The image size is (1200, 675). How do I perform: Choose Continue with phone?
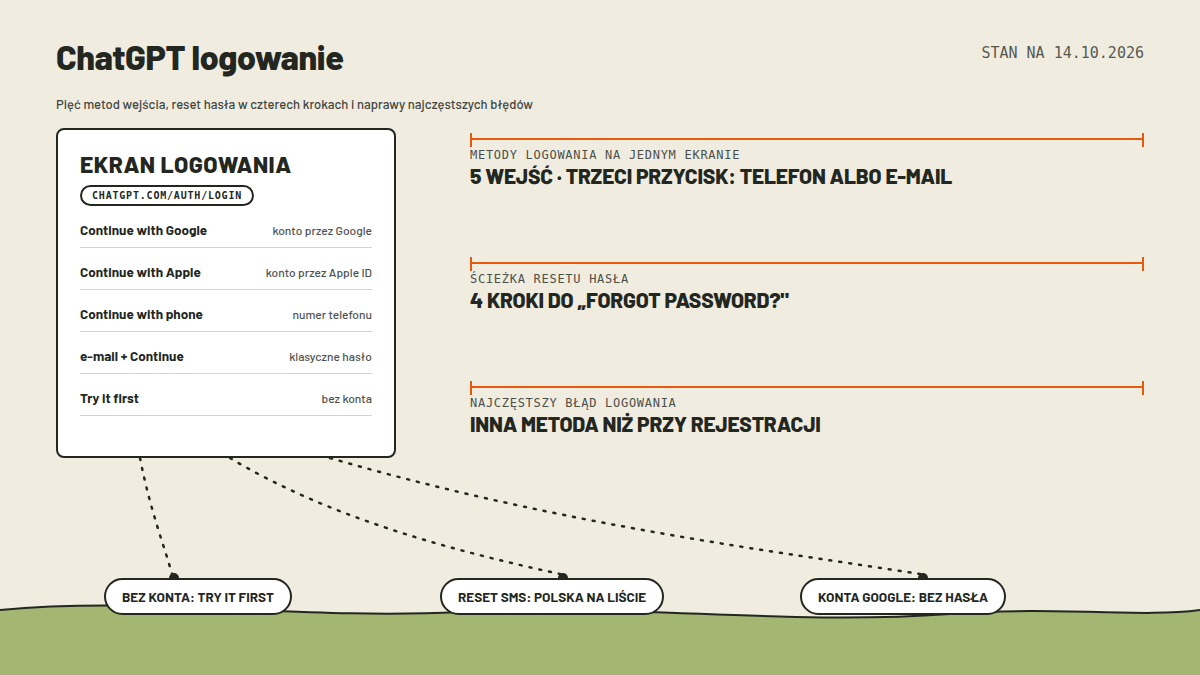[141, 315]
